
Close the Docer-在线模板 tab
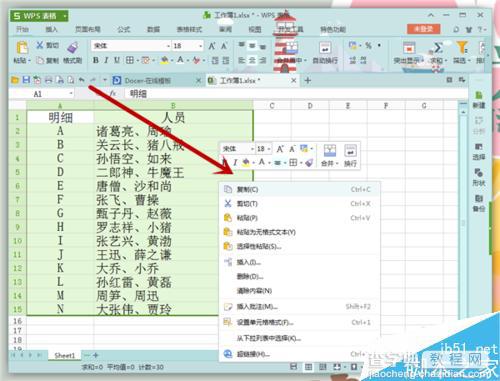199,80
